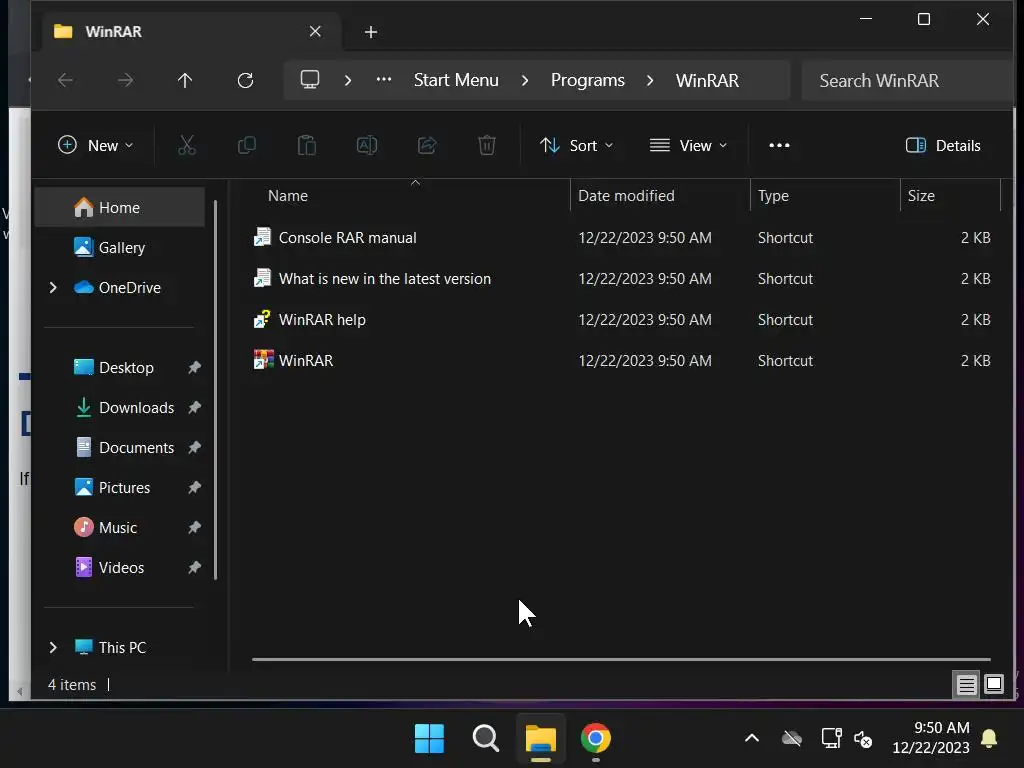Open the Windows Start button
Viewport: 1024px width, 768px height.
click(x=429, y=739)
